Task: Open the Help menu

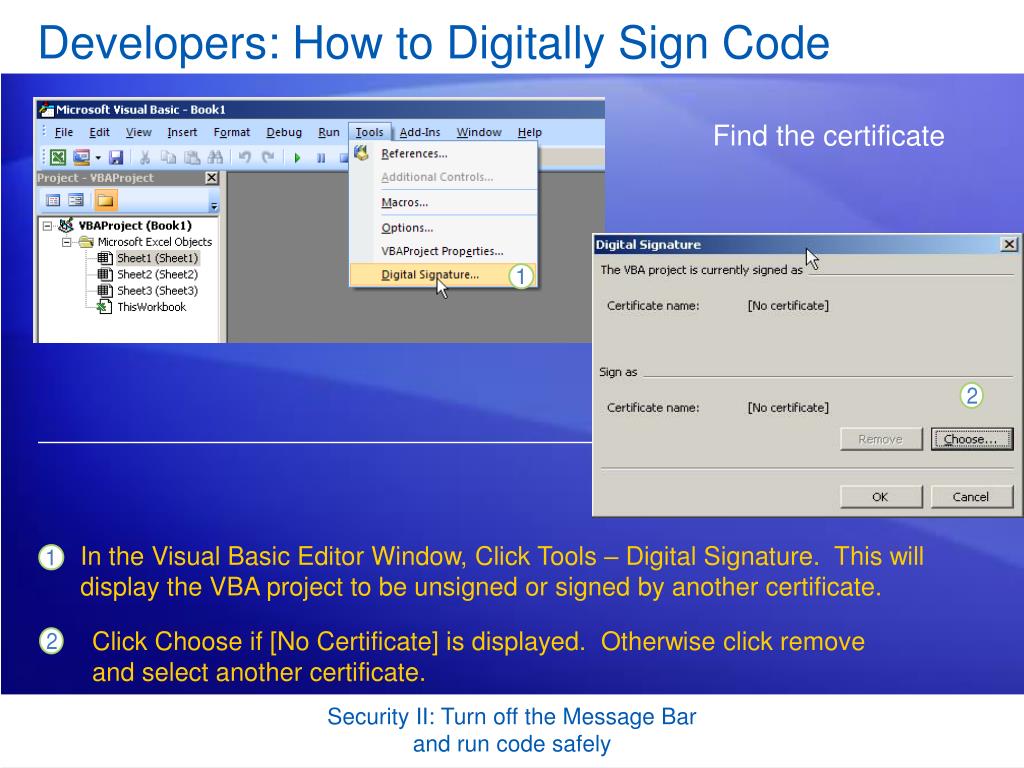Action: (530, 132)
